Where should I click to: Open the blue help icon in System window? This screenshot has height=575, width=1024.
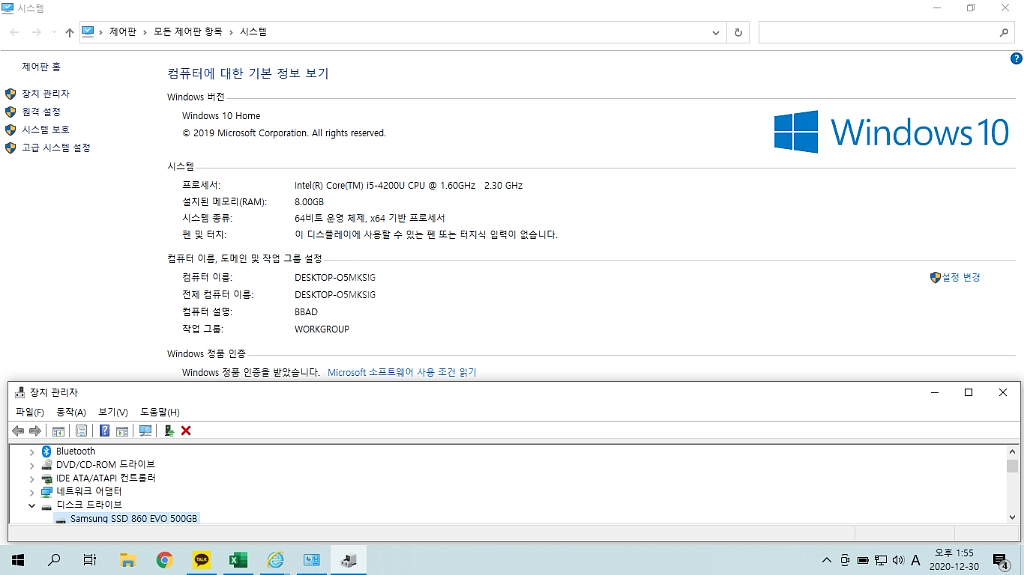coord(1016,58)
